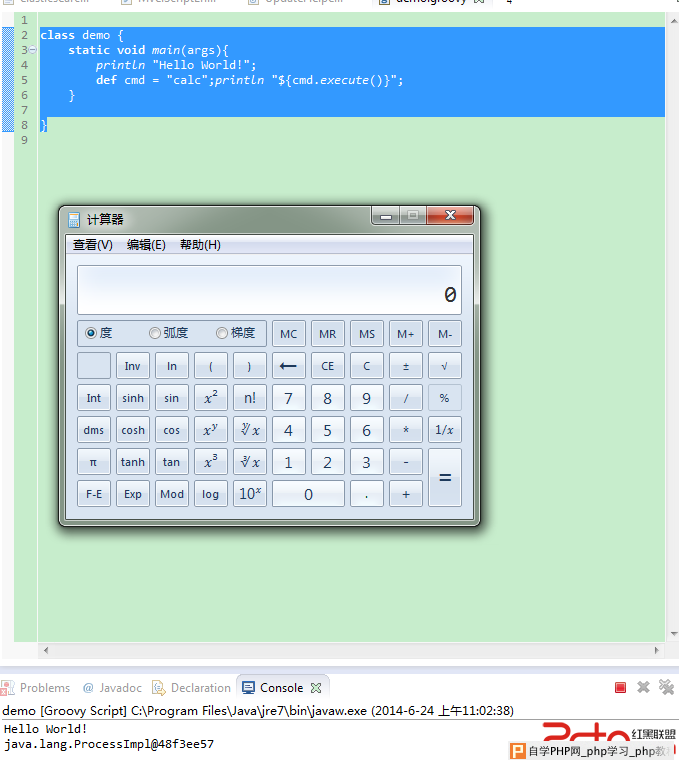Click the calculator title bar icon
679x765 pixels.
click(x=74, y=220)
